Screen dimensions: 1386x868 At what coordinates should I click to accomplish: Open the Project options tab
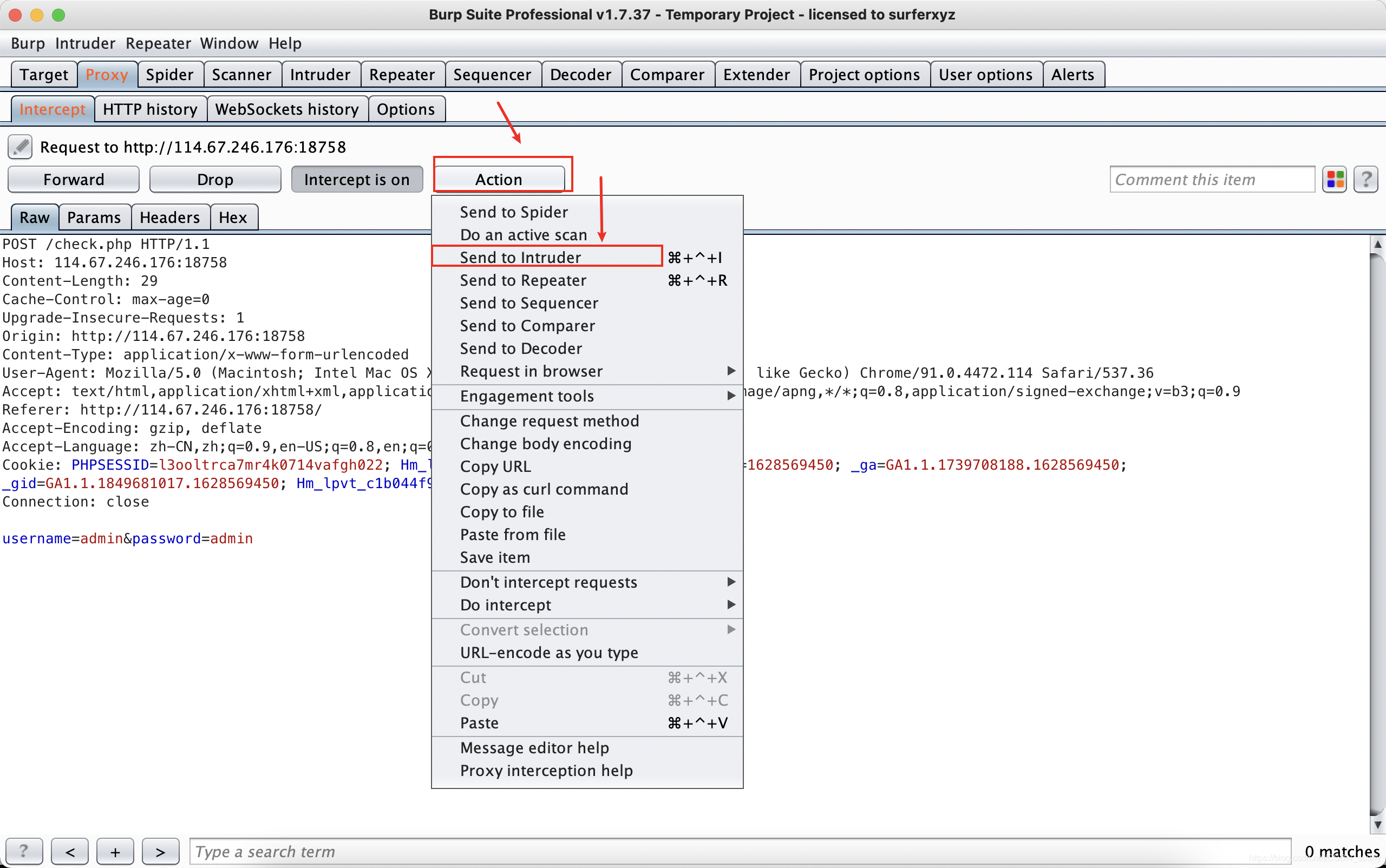864,75
